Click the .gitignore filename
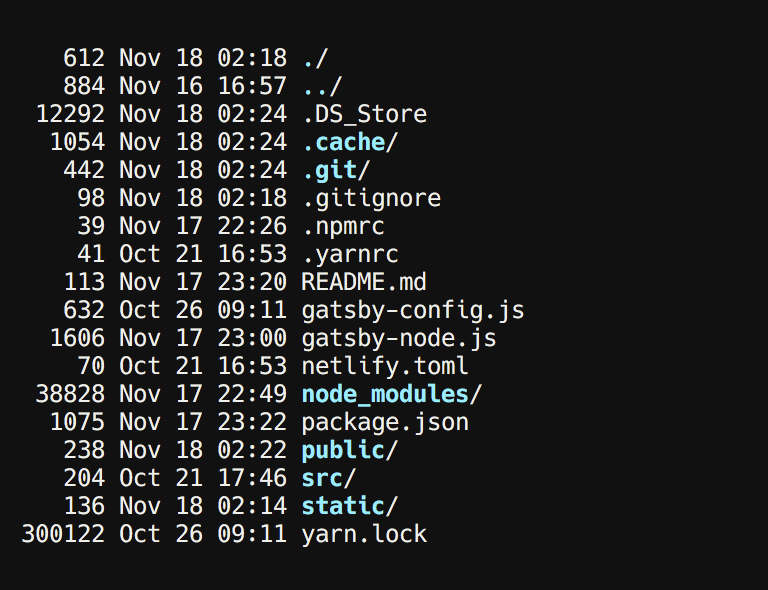Viewport: 768px width, 590px height. 372,198
